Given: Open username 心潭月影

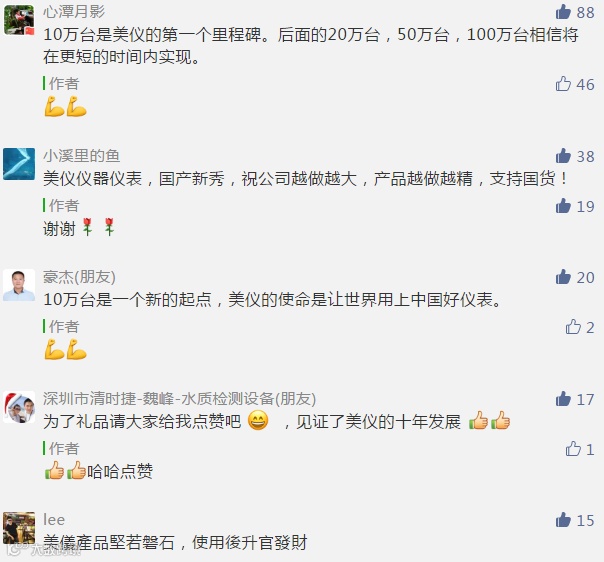Looking at the screenshot, I should click(x=74, y=12).
